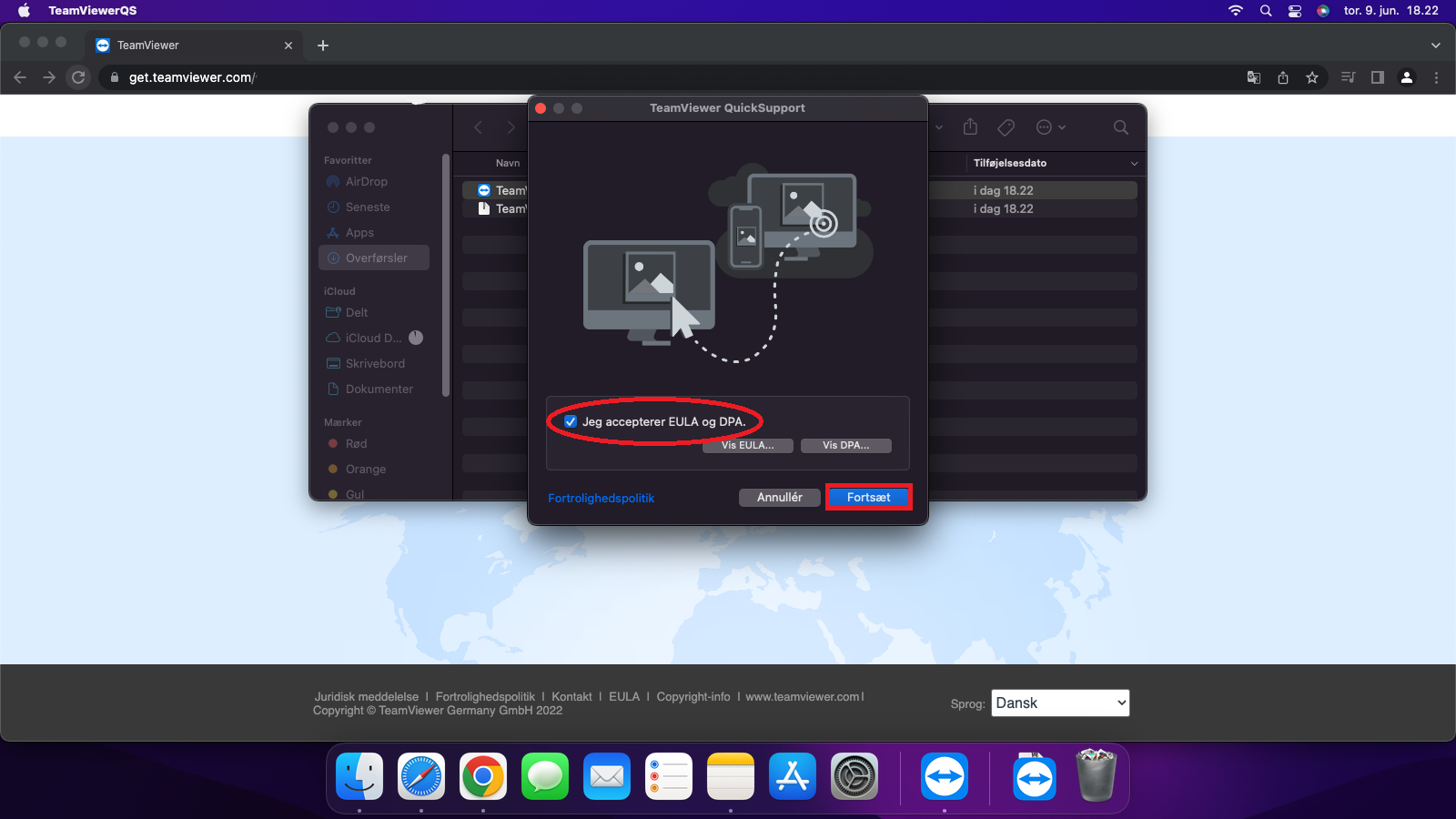Open System Preferences in the dock
This screenshot has width=1456, height=819.
(x=854, y=776)
